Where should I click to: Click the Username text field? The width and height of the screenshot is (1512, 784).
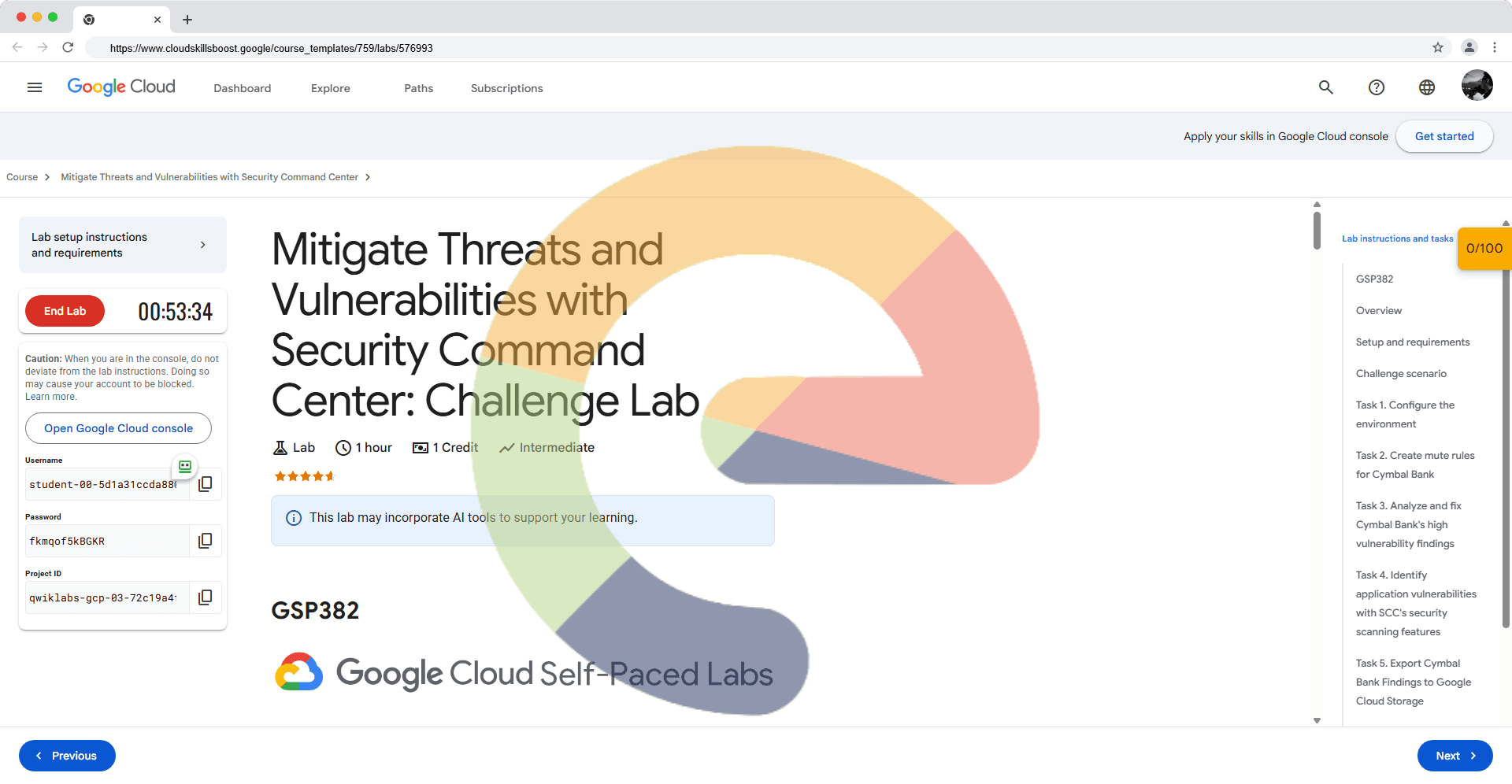[x=104, y=484]
